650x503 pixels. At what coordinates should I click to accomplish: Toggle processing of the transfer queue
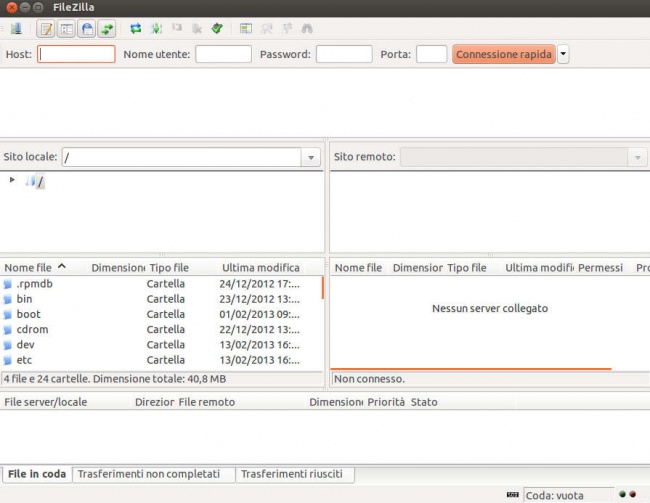point(156,29)
